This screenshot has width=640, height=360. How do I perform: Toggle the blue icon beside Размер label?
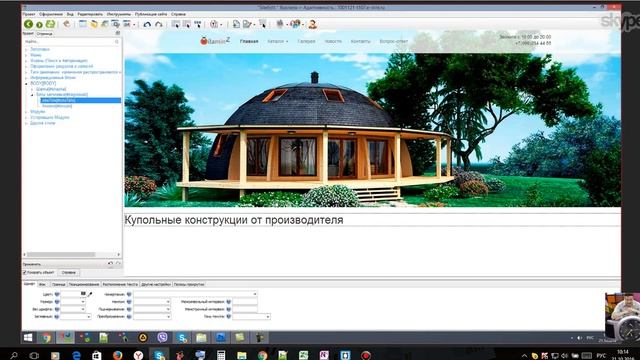[x=57, y=302]
